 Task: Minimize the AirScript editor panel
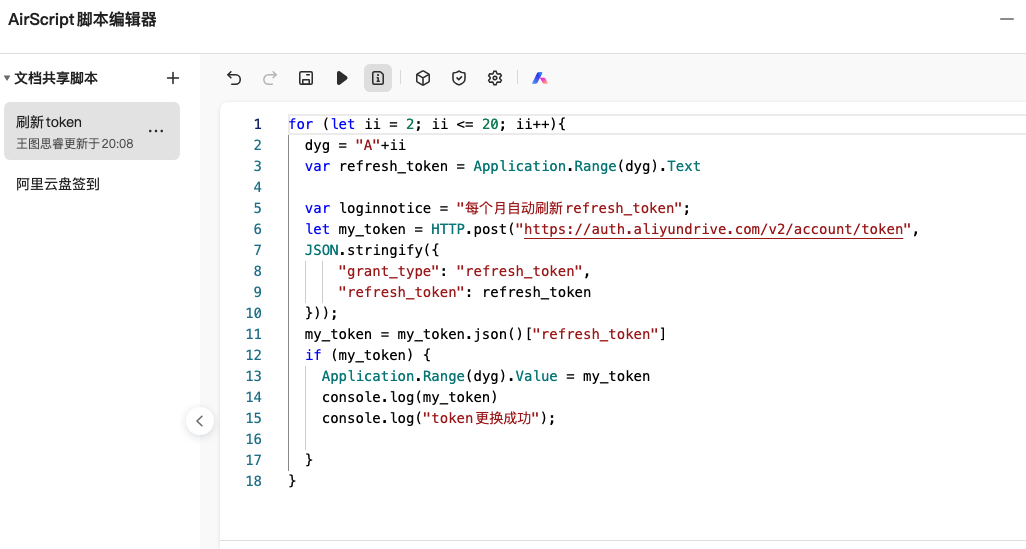pyautogui.click(x=1006, y=20)
